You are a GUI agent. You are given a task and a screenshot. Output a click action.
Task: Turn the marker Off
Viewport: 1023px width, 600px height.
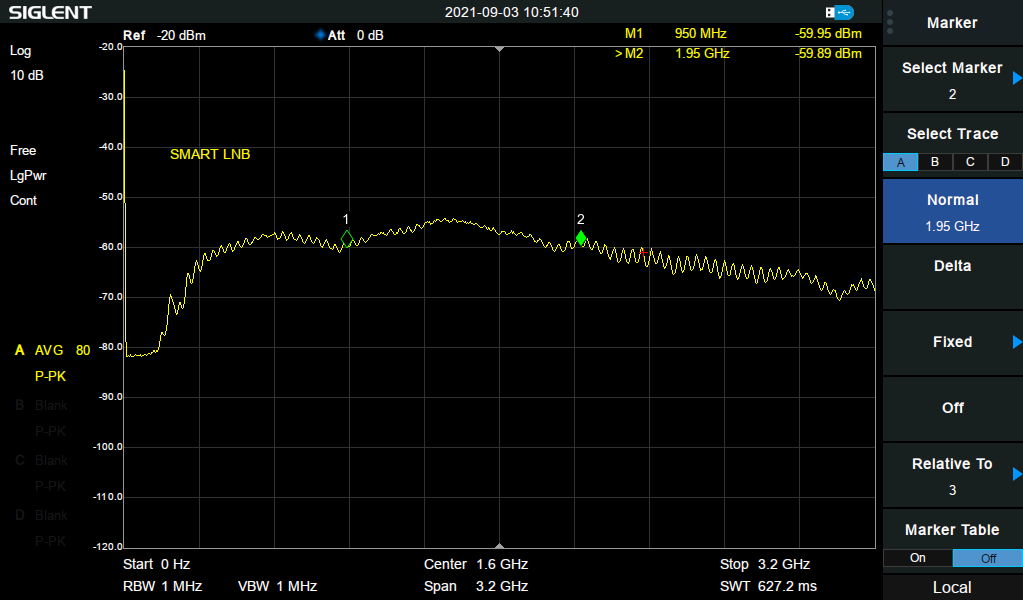(x=953, y=408)
